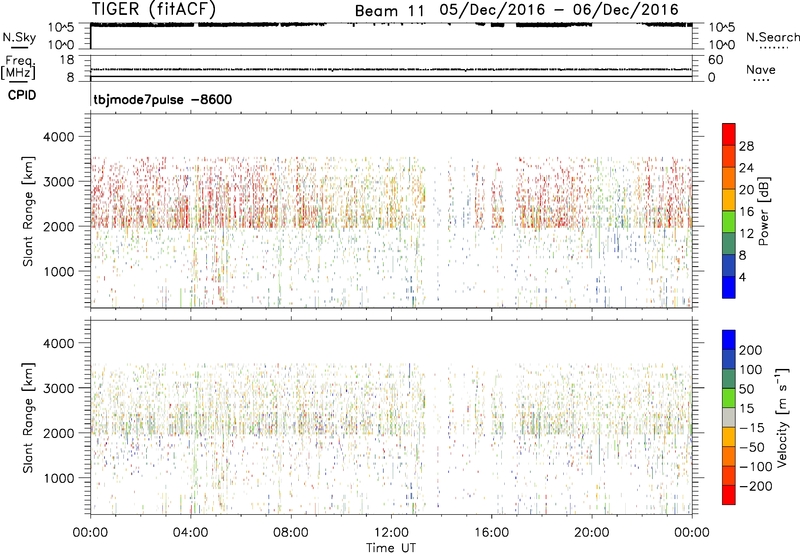Click the 05/Dec/2016 - 06/Dec/2016 date range
800x554 pixels.
coord(559,10)
